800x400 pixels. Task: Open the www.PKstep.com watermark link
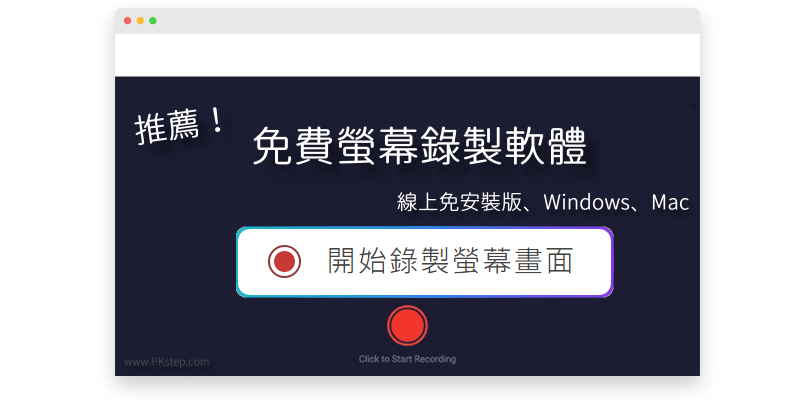pyautogui.click(x=166, y=362)
